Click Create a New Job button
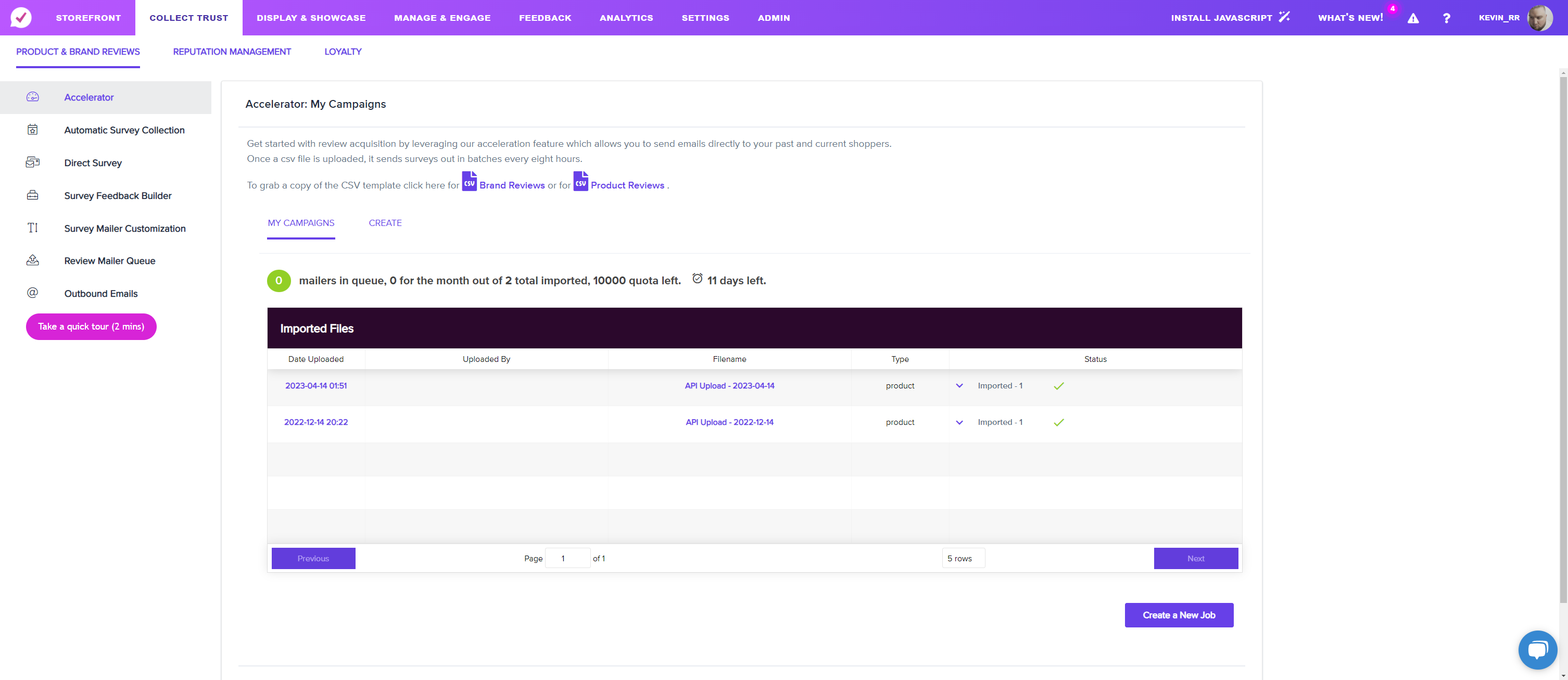The width and height of the screenshot is (1568, 680). [x=1179, y=615]
